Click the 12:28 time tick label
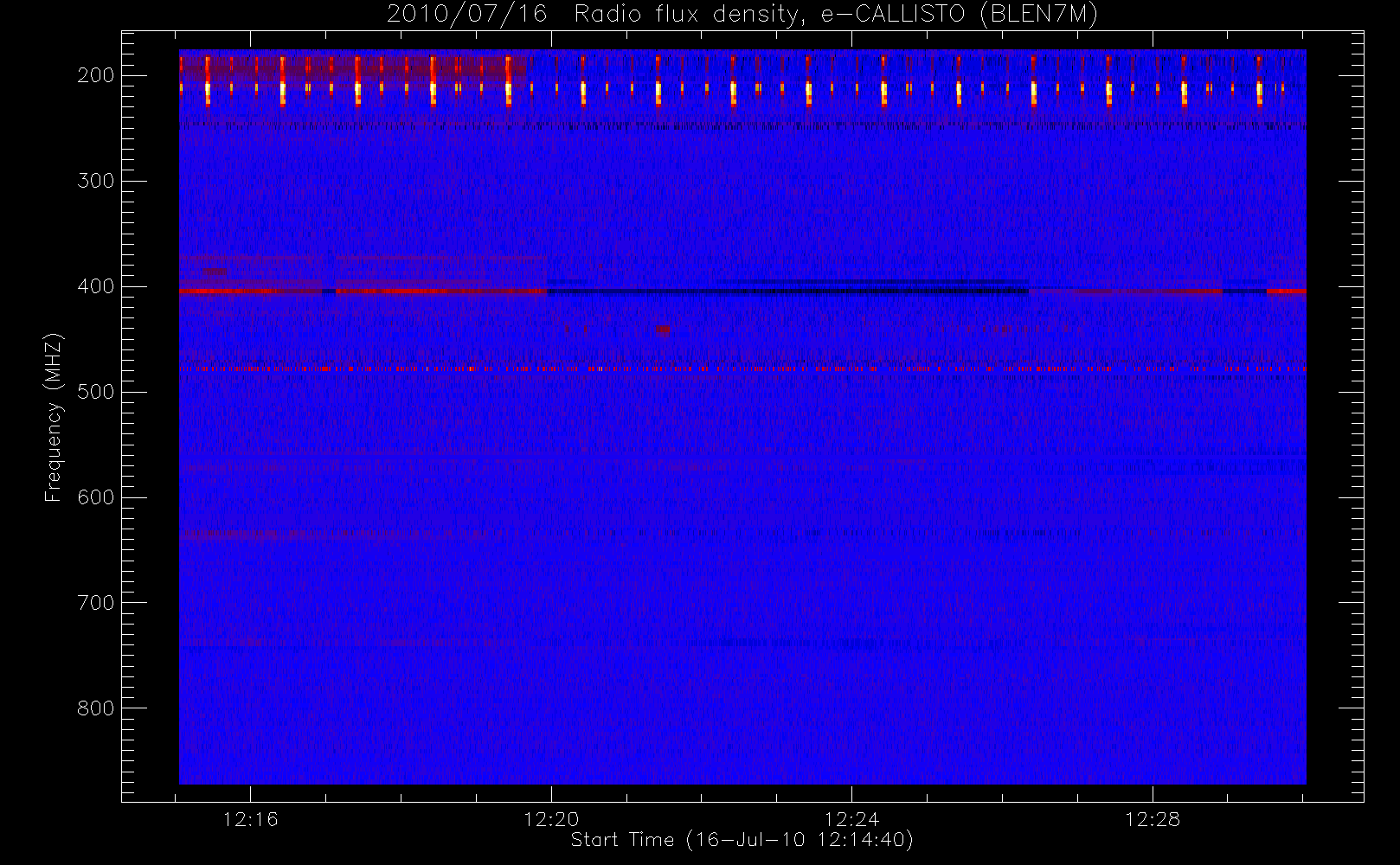 [1153, 819]
